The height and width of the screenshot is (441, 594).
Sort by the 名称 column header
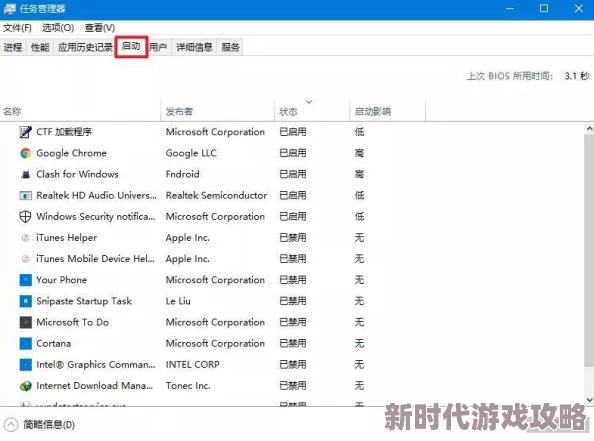[80, 111]
